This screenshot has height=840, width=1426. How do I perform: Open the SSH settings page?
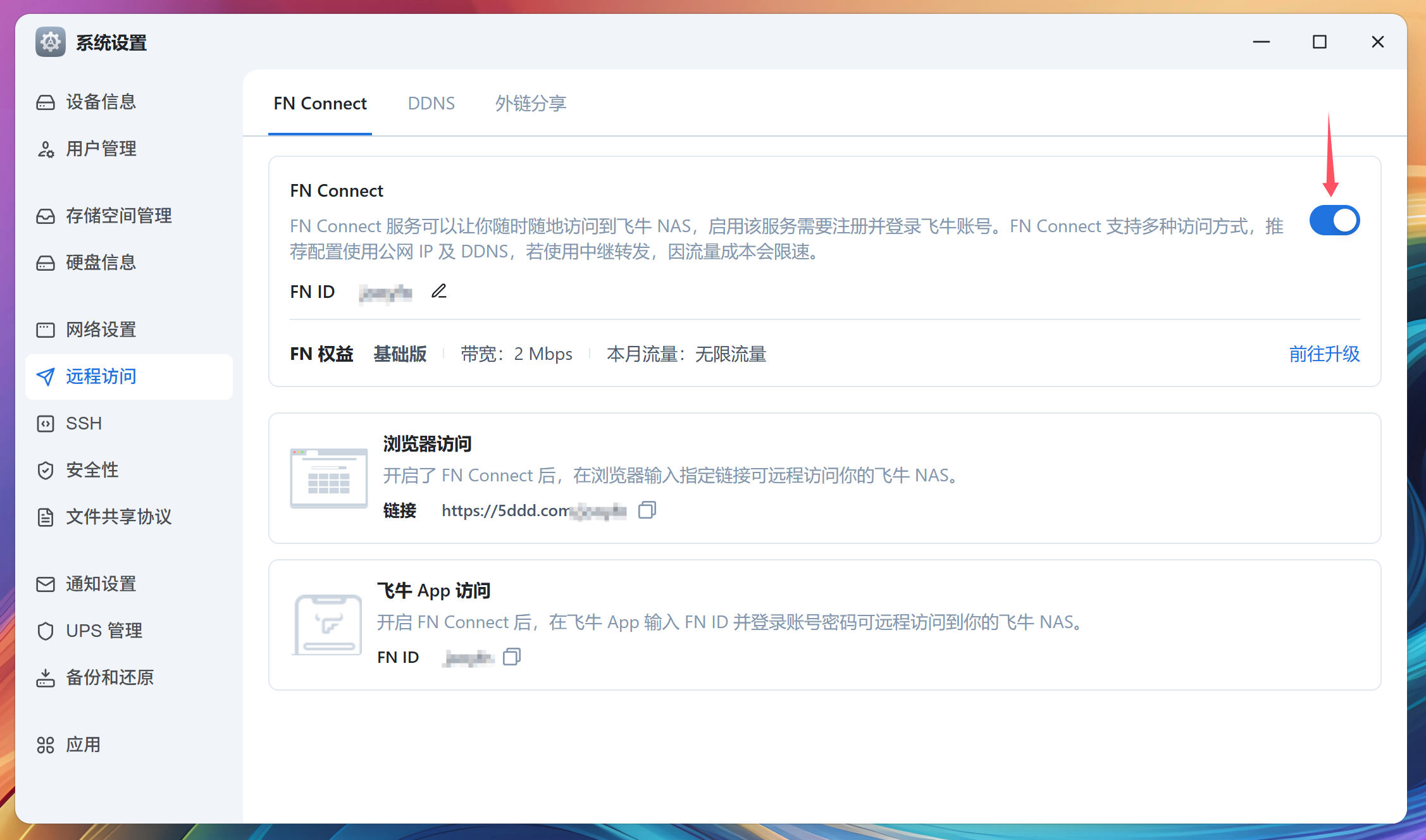tap(83, 423)
